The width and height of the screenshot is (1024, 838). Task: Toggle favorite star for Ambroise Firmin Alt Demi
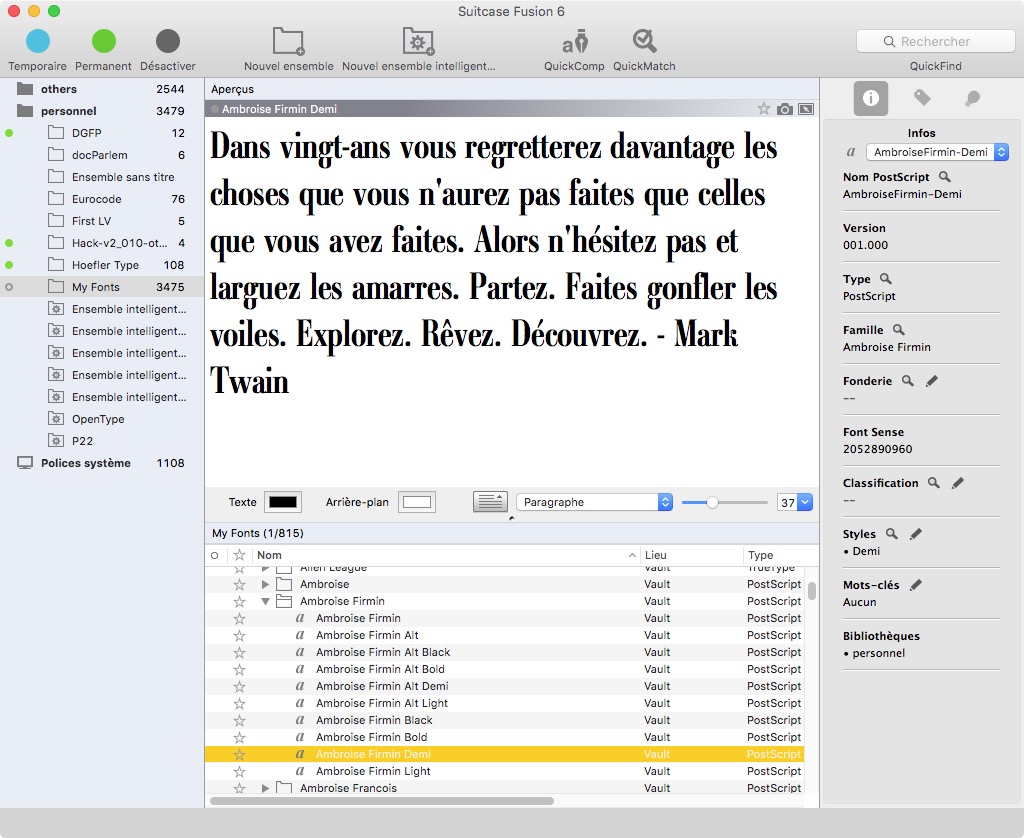[x=240, y=686]
